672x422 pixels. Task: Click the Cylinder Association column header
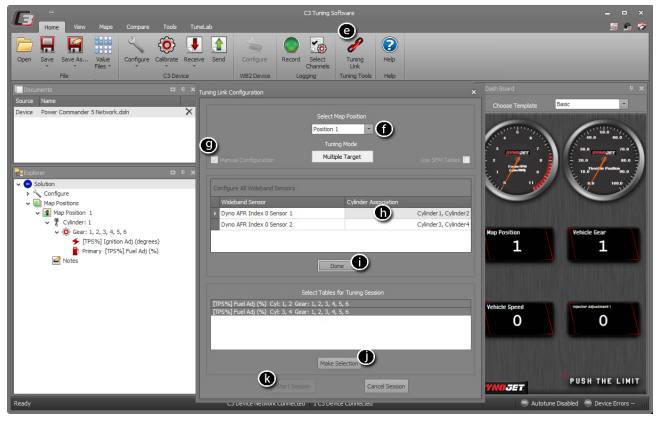408,202
